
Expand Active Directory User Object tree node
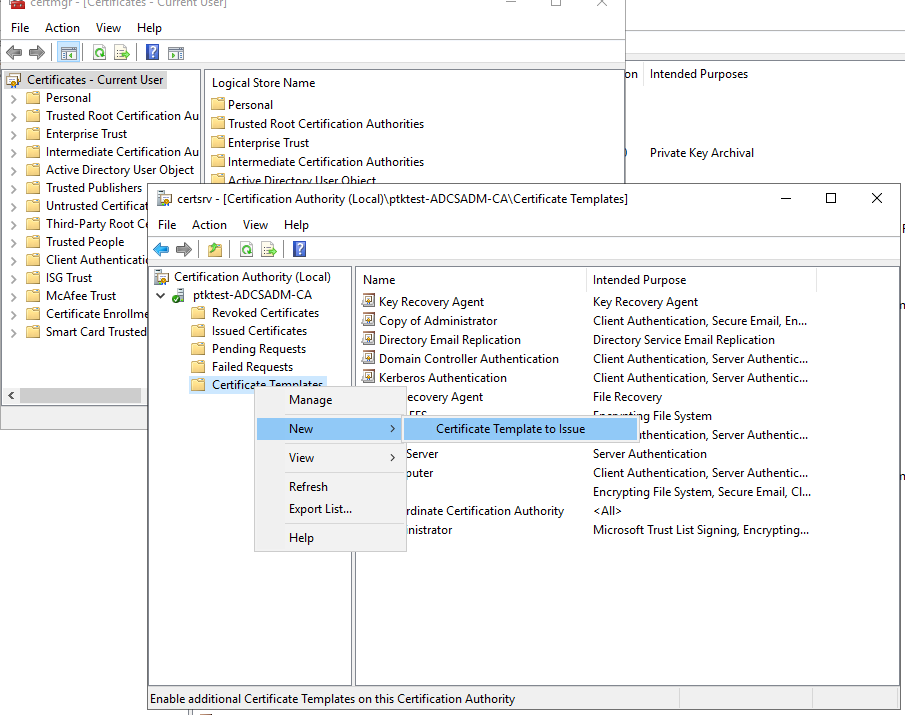coord(14,170)
